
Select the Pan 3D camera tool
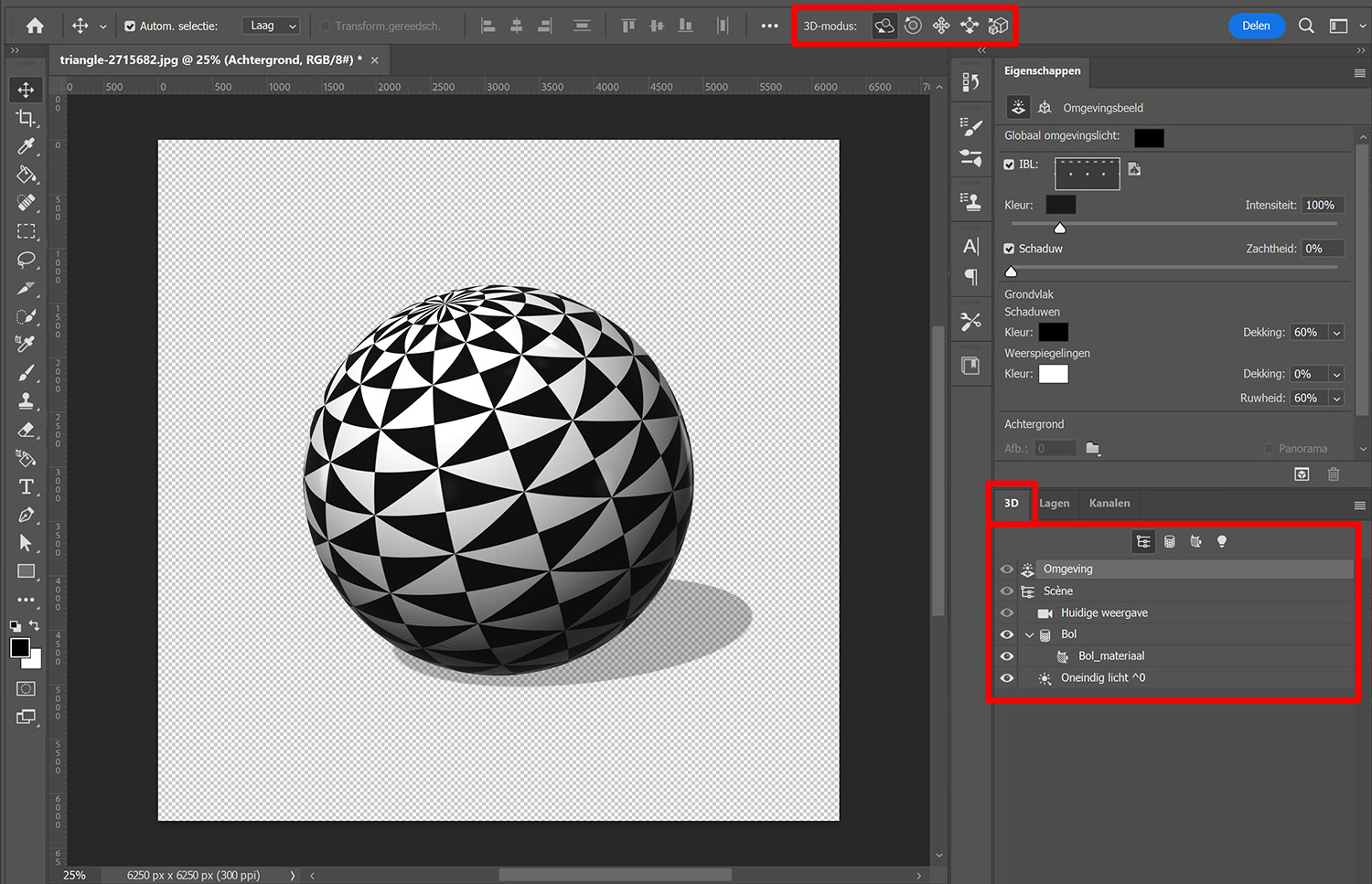click(x=940, y=26)
